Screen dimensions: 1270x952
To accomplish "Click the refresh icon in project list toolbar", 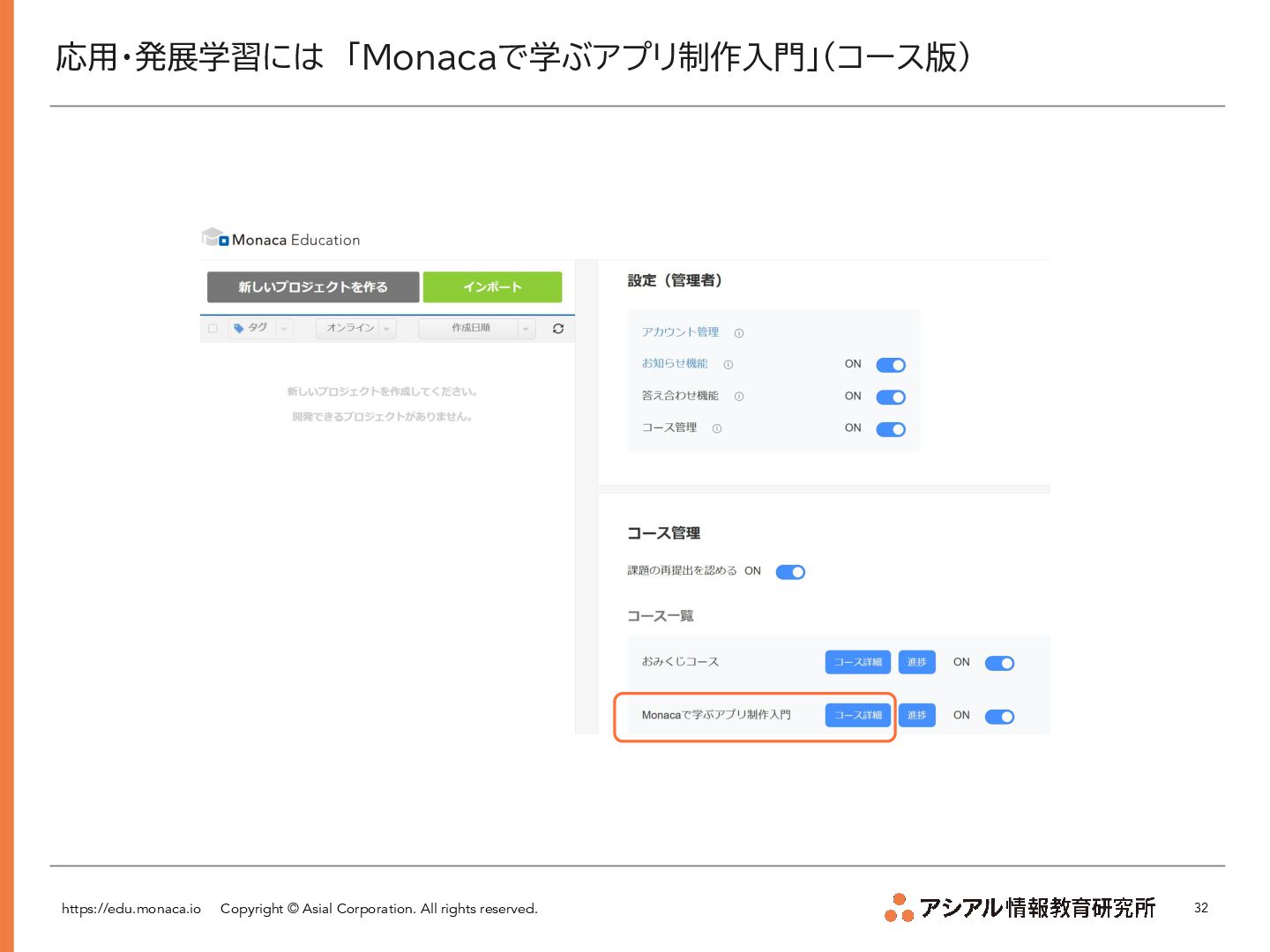I will point(558,329).
